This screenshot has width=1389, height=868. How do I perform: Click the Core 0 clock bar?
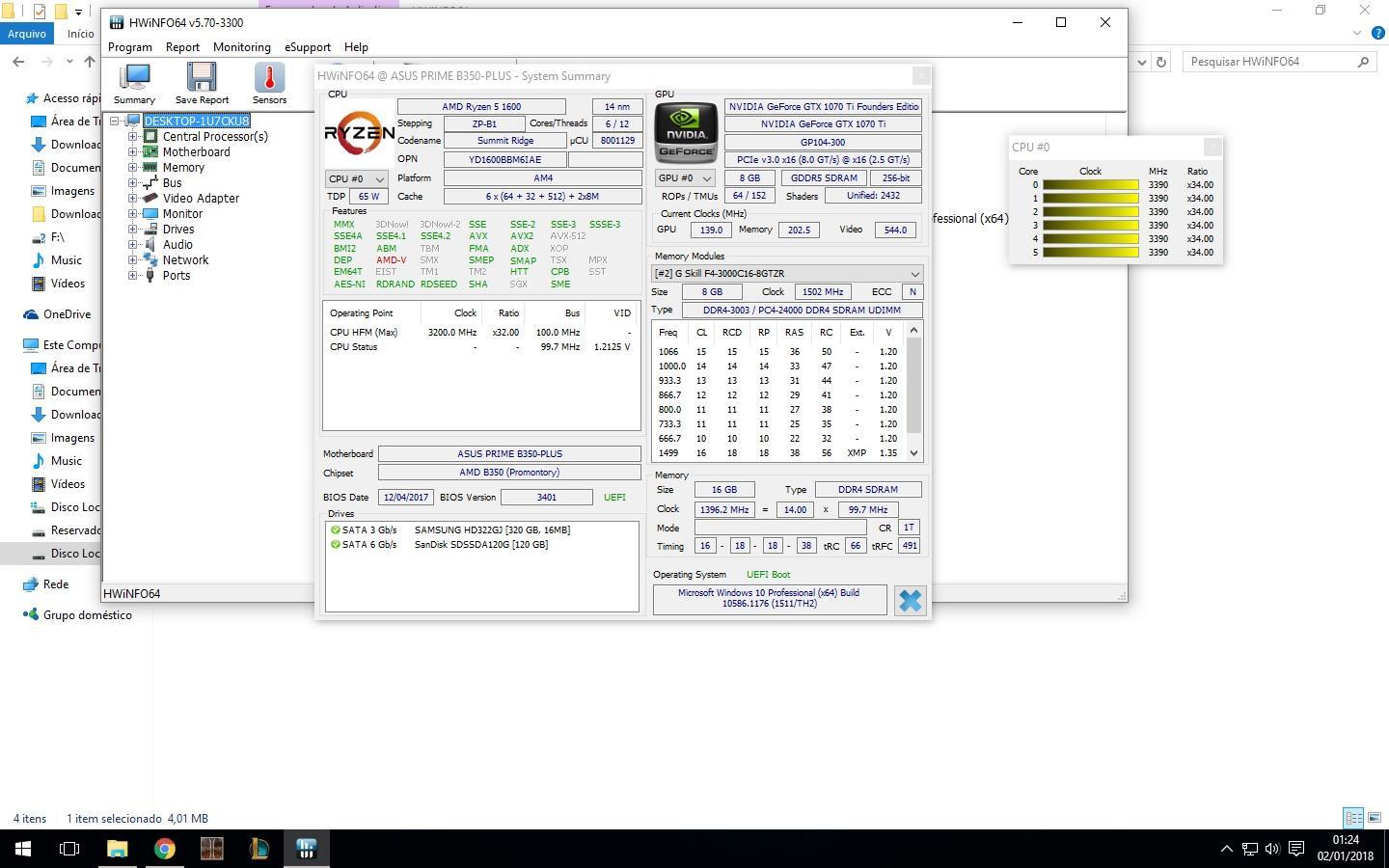(x=1090, y=184)
